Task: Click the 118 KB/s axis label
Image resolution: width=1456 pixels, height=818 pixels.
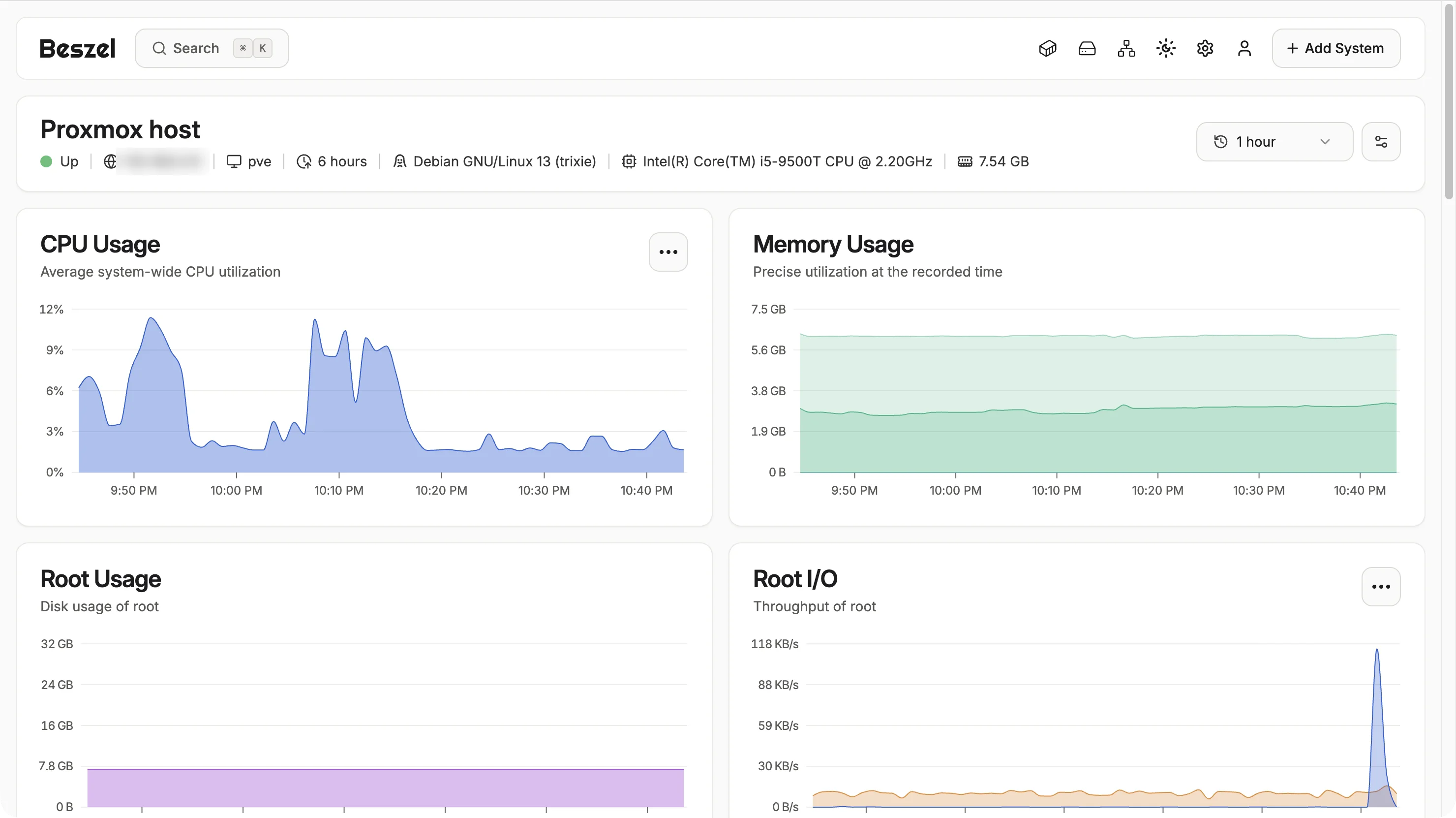Action: [x=774, y=644]
